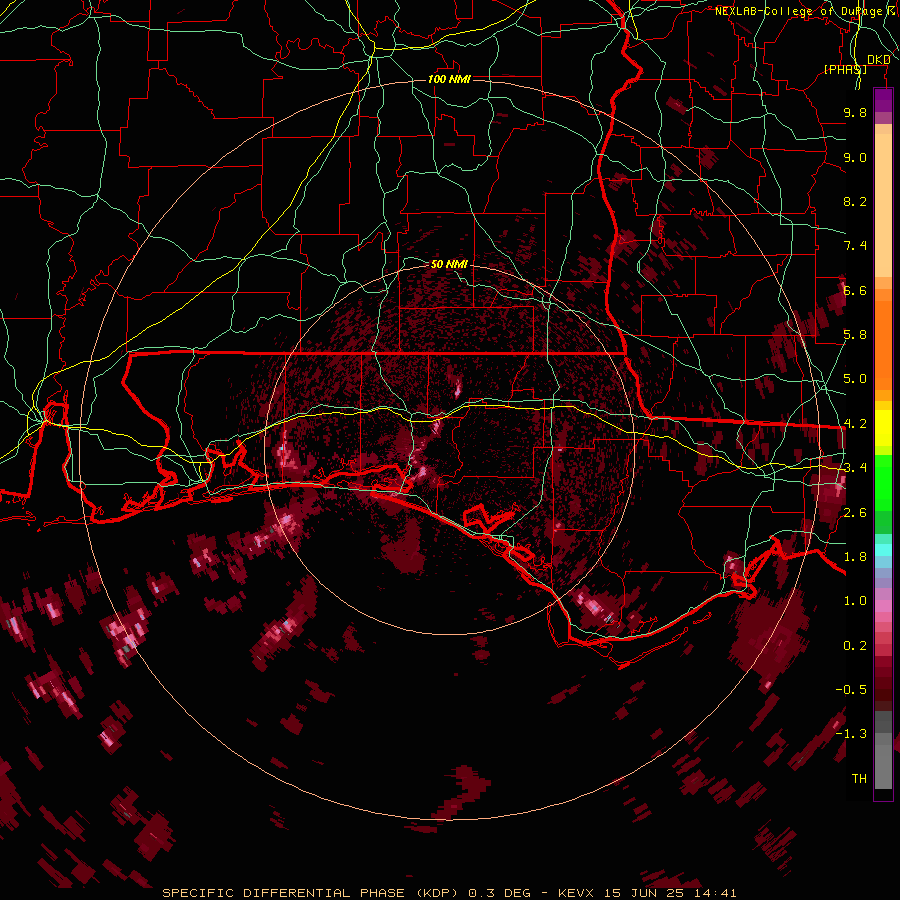Click the 9.0 legend value
The image size is (900, 900).
(x=855, y=157)
